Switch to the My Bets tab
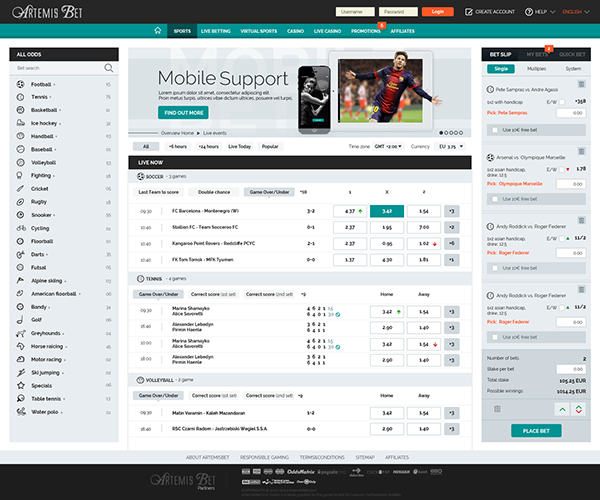This screenshot has height=500, width=600. coord(537,54)
